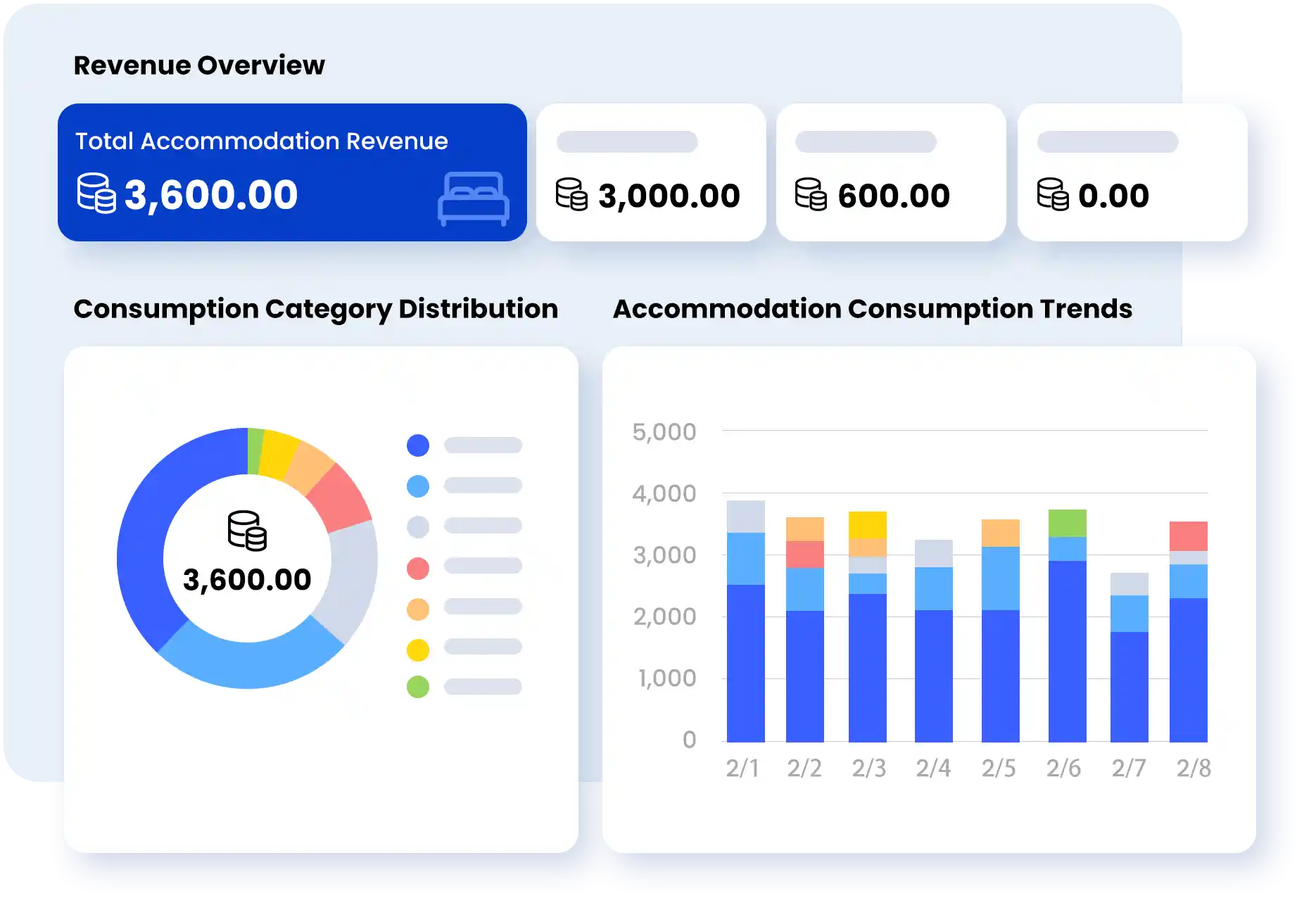Click the card showing 600.00
This screenshot has height=917, width=1316.
click(x=891, y=172)
